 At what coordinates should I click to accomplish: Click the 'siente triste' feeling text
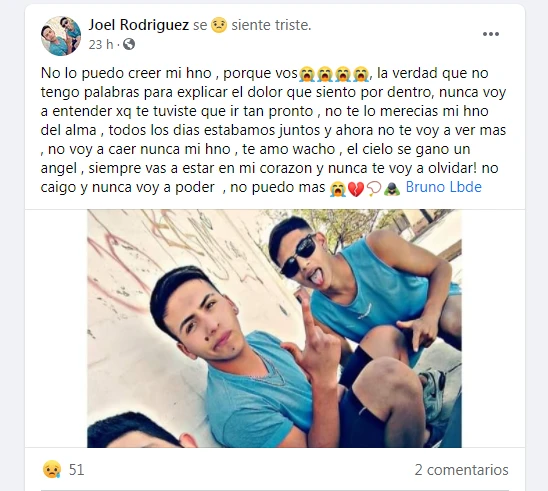tap(271, 25)
